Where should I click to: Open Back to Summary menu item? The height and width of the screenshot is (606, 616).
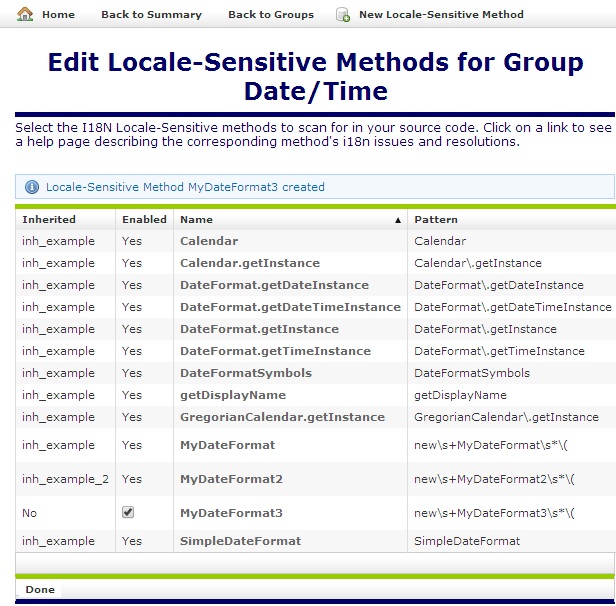click(x=151, y=15)
